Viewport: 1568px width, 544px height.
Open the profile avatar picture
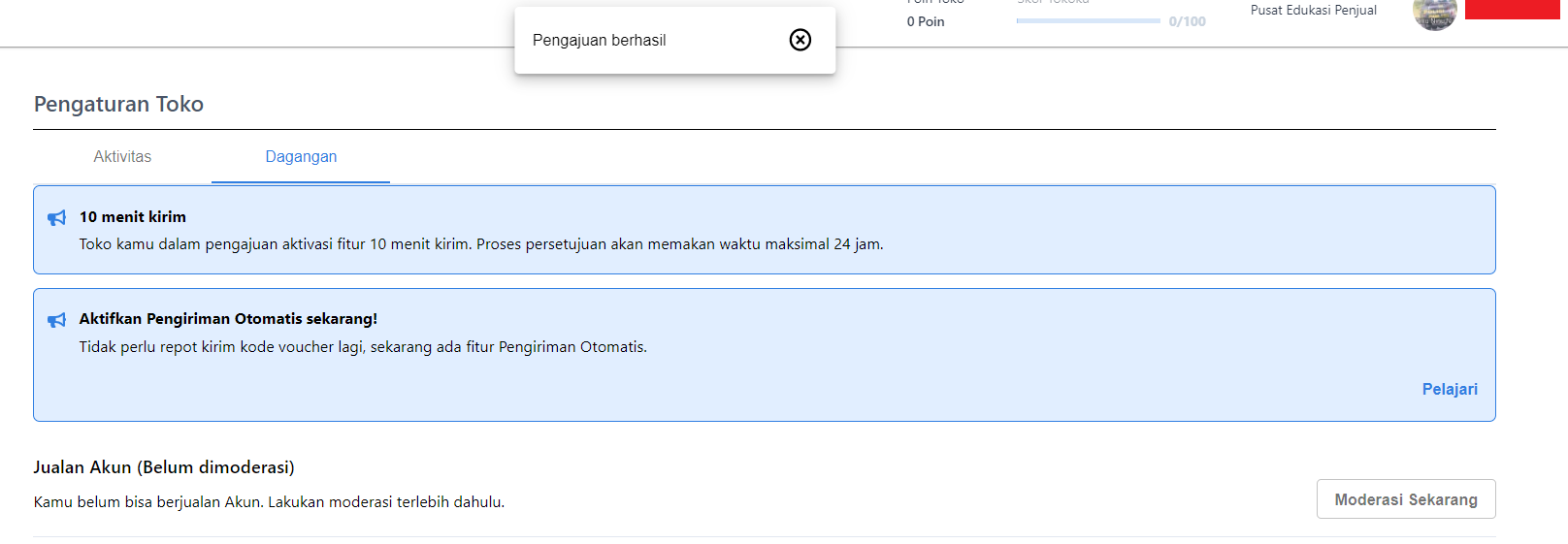(x=1434, y=14)
